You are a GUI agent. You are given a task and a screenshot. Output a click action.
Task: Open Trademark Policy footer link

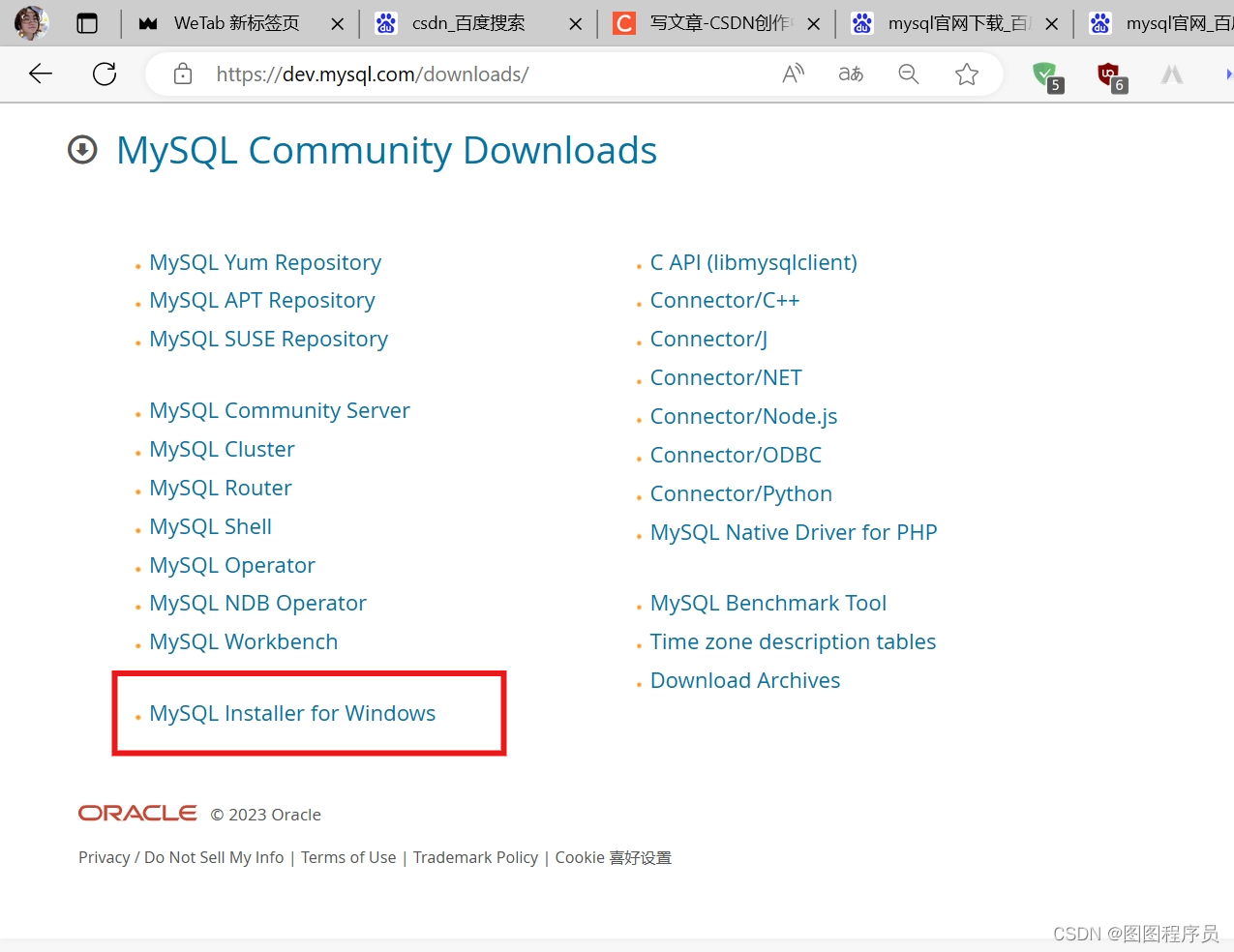475,858
